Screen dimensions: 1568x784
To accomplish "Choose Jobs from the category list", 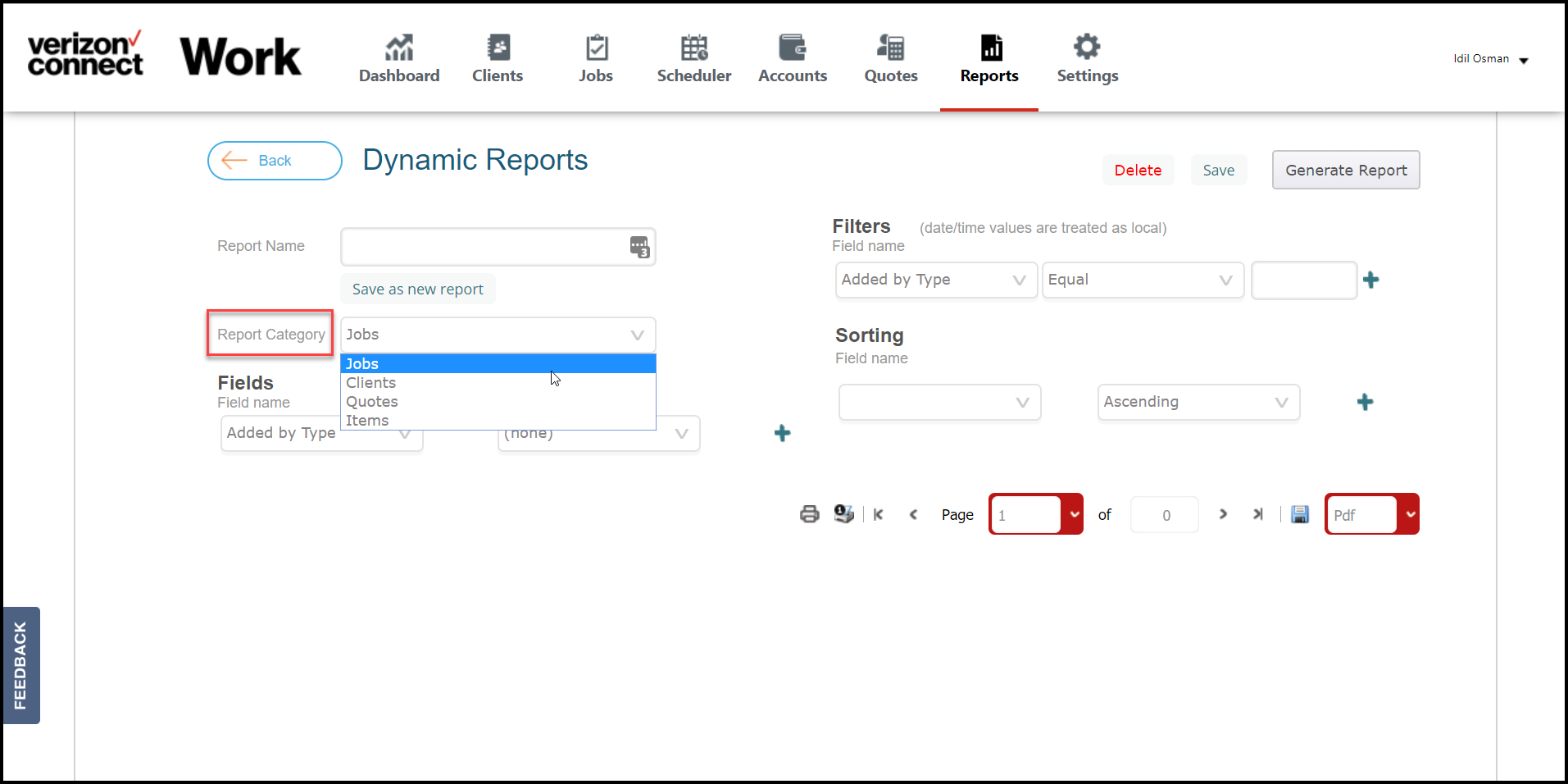I will pos(498,363).
